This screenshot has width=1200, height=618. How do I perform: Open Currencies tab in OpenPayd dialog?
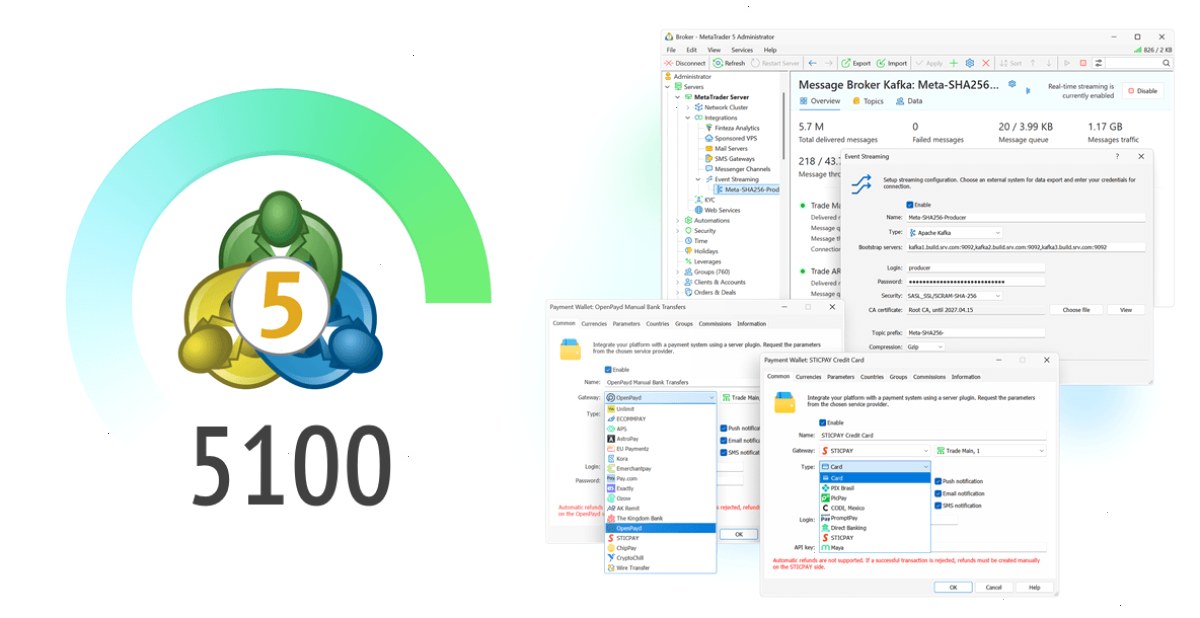594,324
